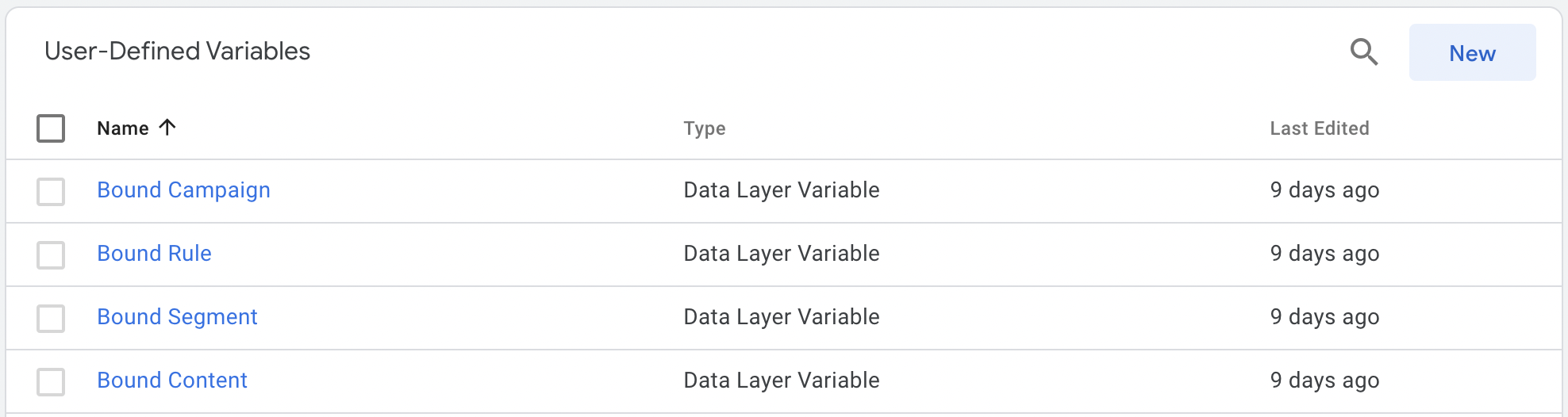The width and height of the screenshot is (1568, 417).
Task: Tick the Bound Segment row checkbox
Action: [51, 318]
